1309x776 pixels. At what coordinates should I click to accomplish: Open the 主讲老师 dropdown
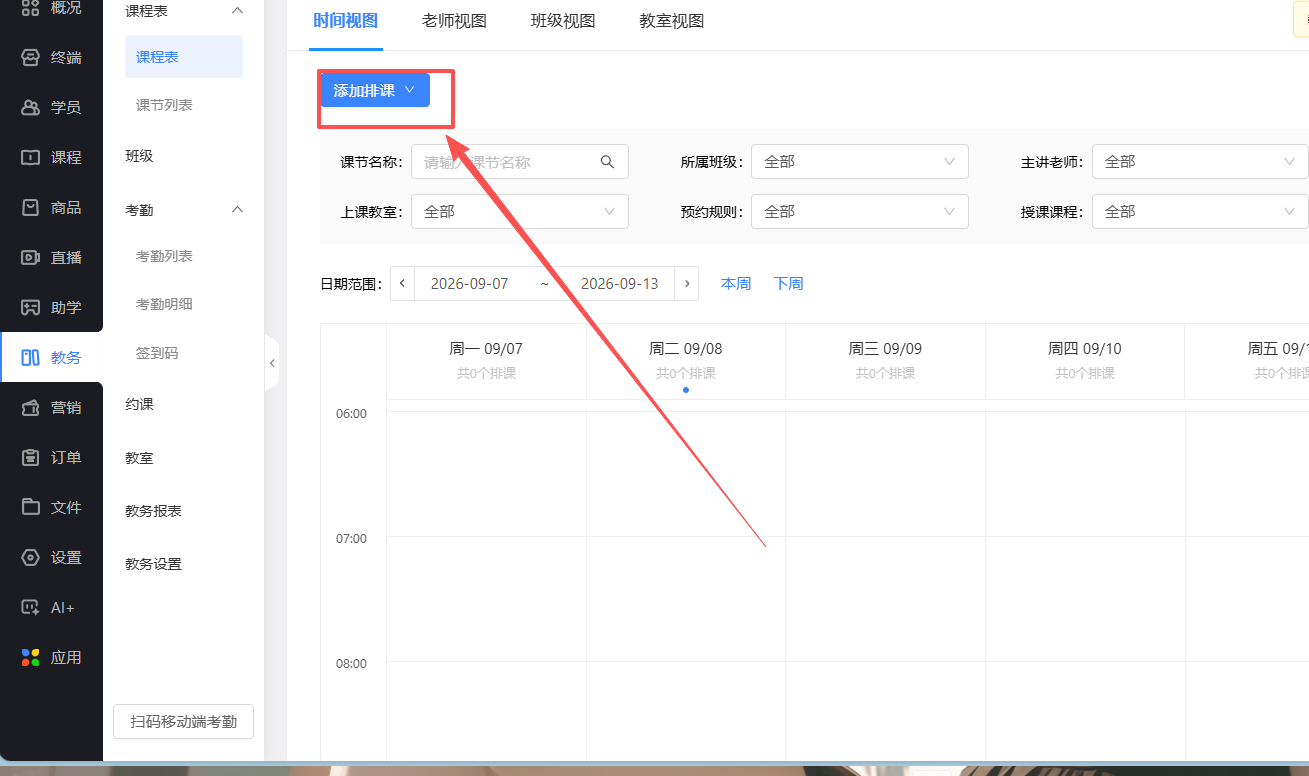pos(1200,162)
